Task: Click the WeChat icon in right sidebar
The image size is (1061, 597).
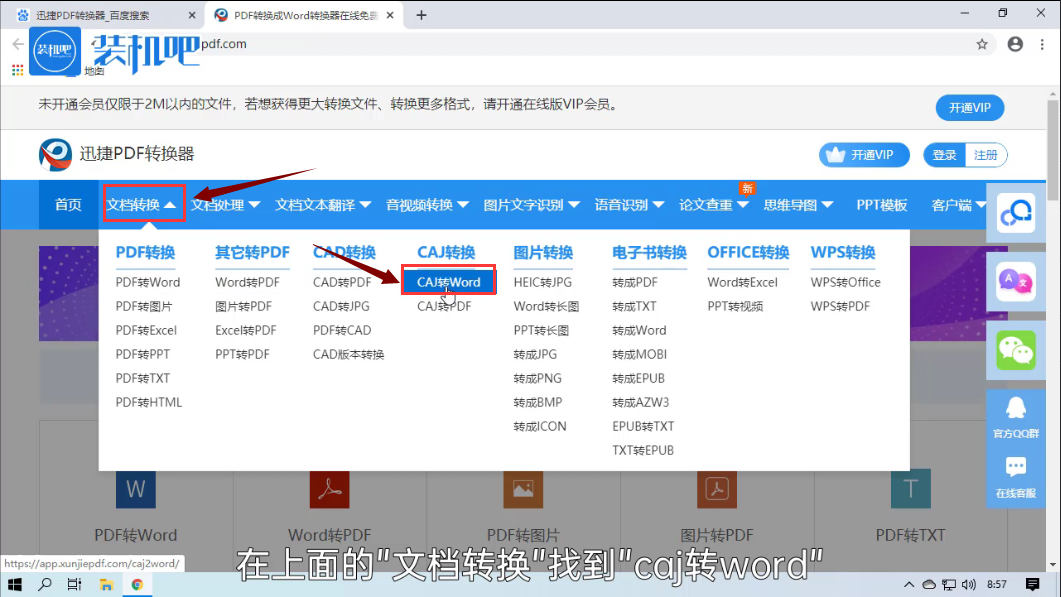Action: tap(1016, 351)
